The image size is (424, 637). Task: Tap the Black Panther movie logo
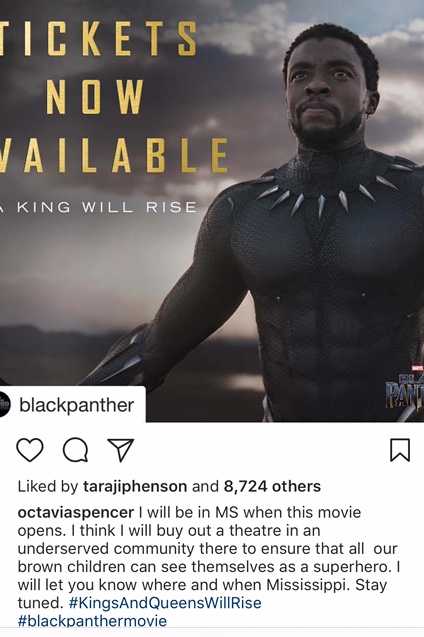pos(405,389)
